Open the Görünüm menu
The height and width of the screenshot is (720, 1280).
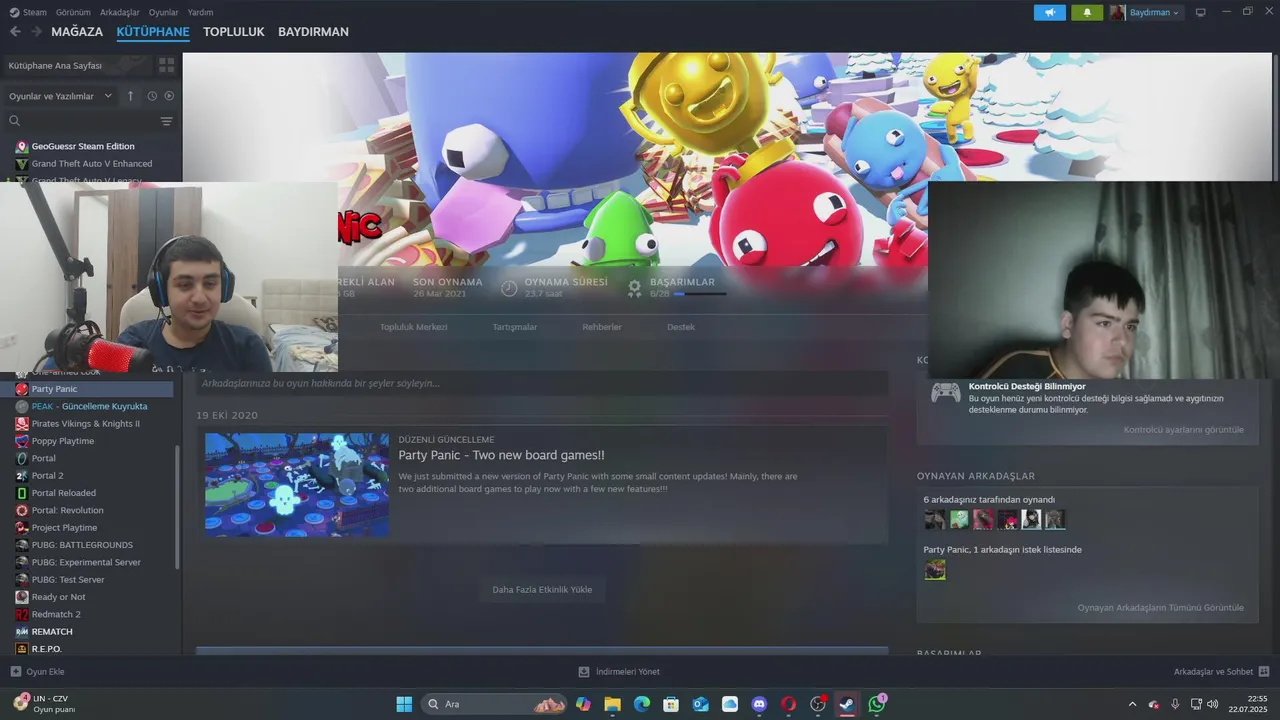(x=73, y=12)
